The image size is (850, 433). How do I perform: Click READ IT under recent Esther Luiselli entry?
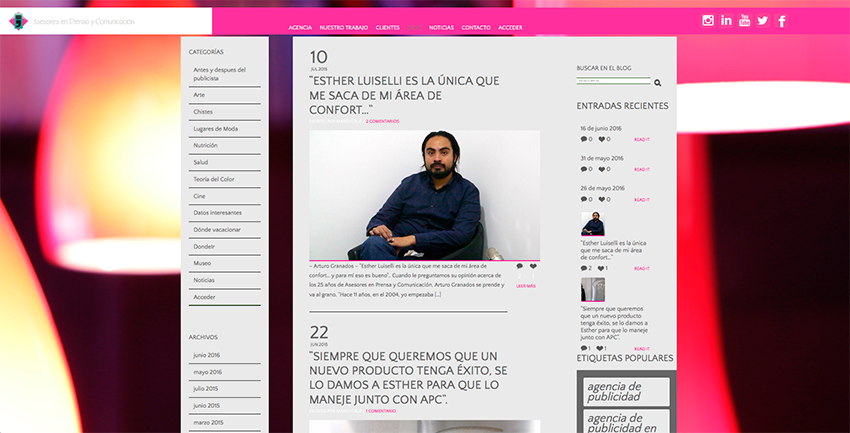(642, 269)
